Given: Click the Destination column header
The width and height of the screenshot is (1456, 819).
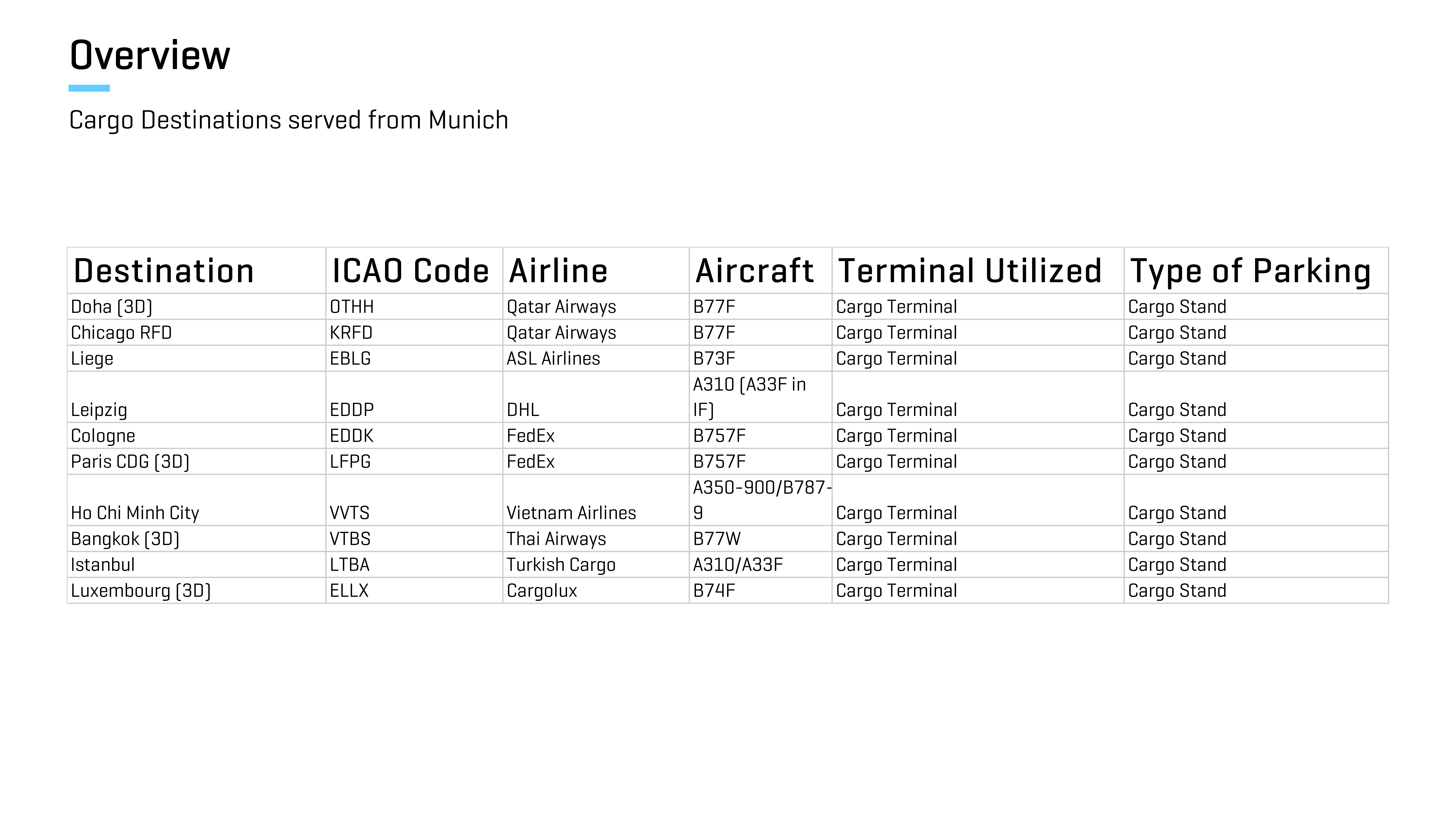Looking at the screenshot, I should (196, 270).
